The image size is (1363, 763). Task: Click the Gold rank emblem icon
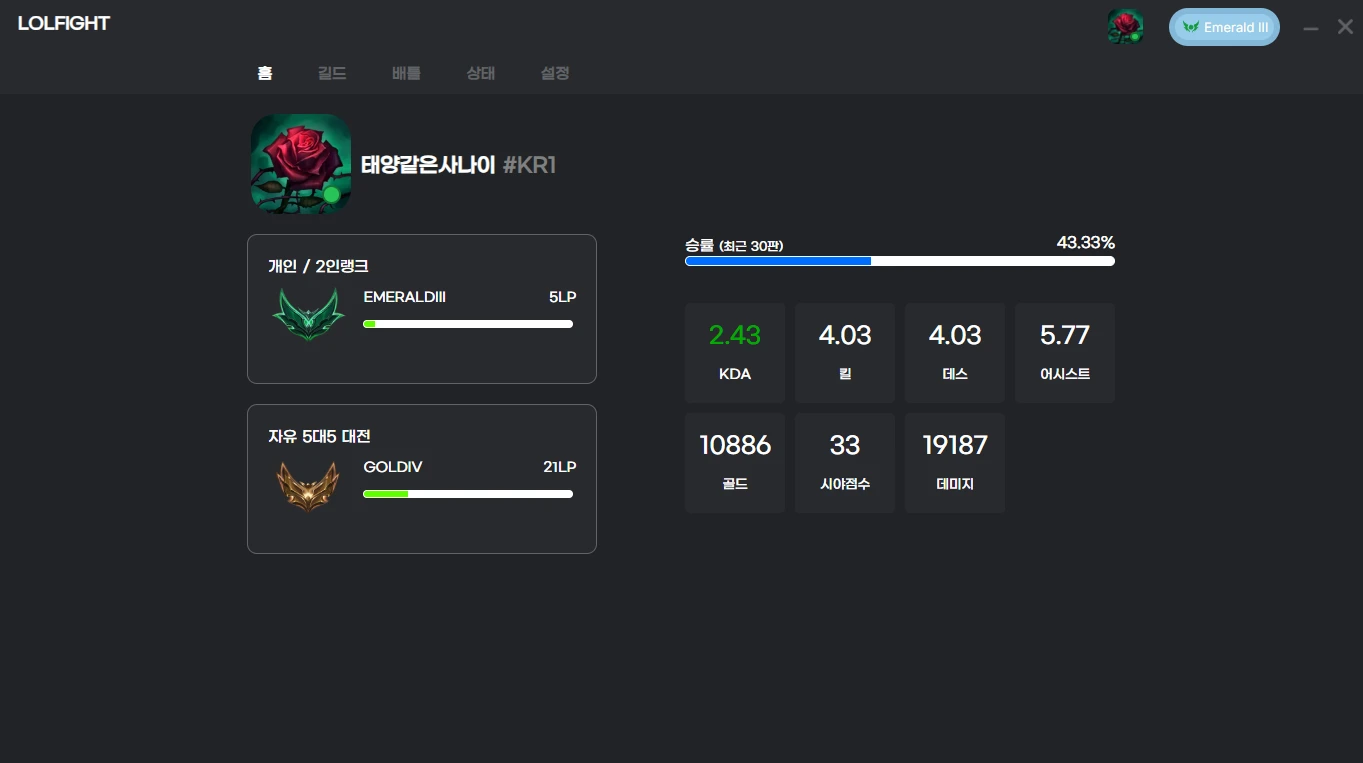308,485
